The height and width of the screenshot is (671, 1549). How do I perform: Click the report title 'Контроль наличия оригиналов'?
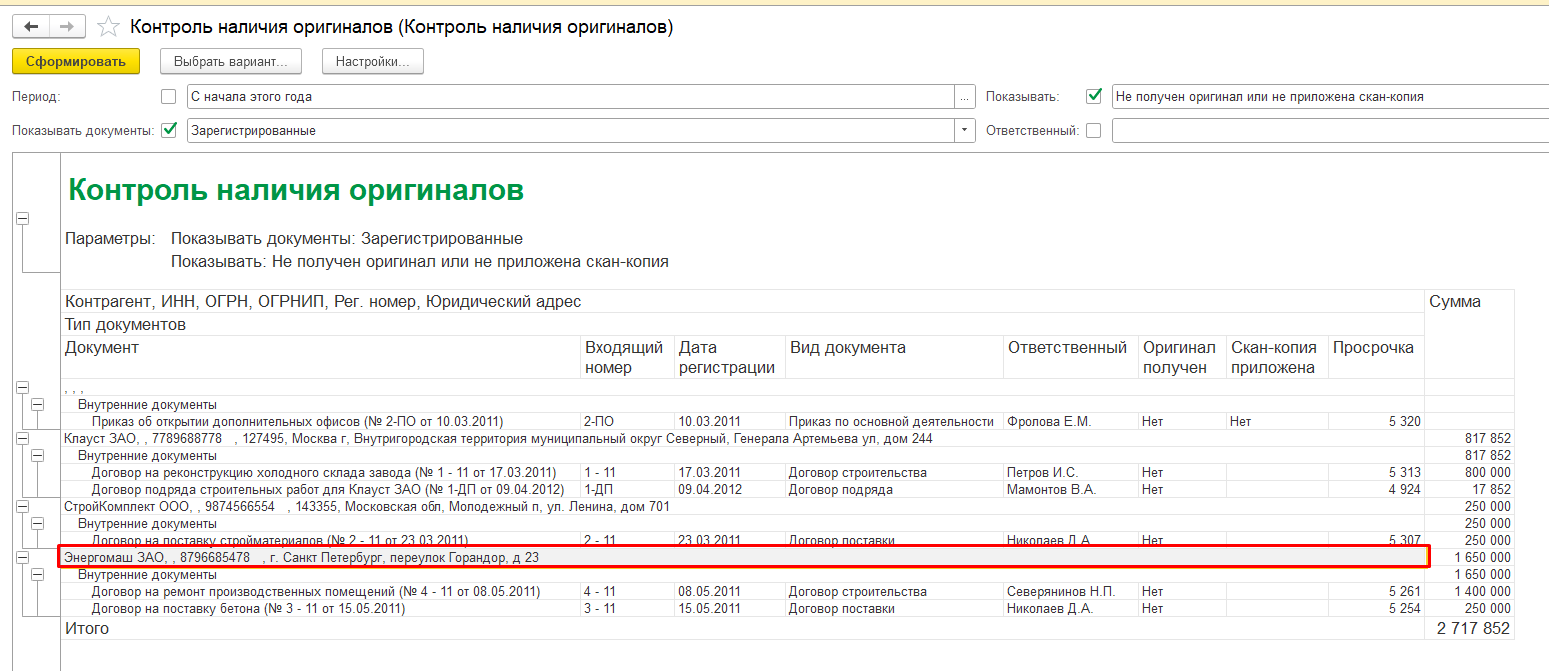coord(296,190)
